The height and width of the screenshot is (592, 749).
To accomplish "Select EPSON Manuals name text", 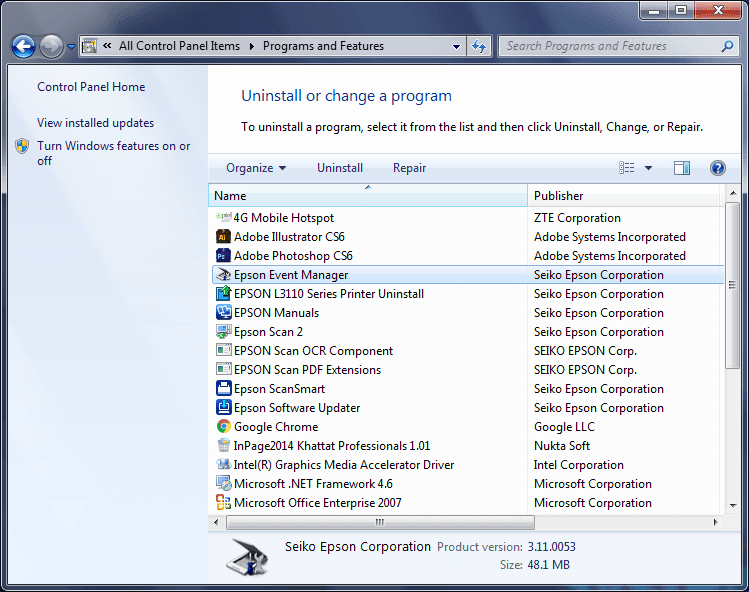I will 276,313.
